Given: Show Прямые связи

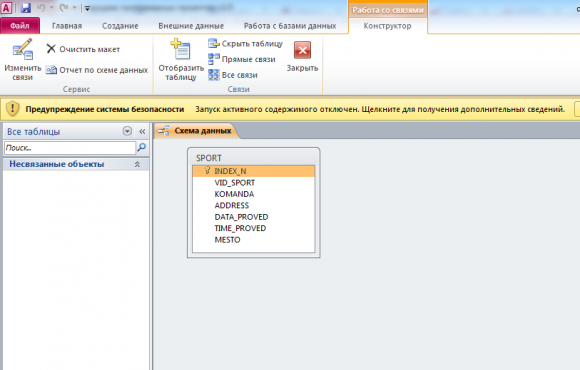Looking at the screenshot, I should coord(242,59).
